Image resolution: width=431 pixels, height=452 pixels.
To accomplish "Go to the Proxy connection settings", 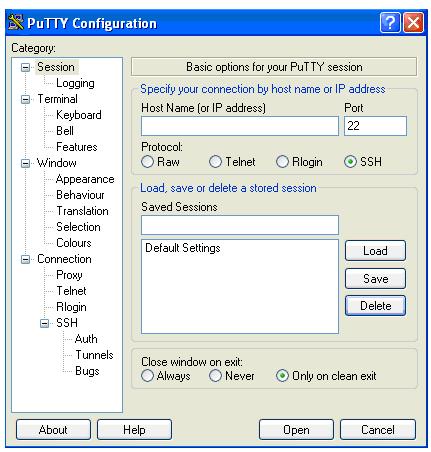I will [69, 275].
